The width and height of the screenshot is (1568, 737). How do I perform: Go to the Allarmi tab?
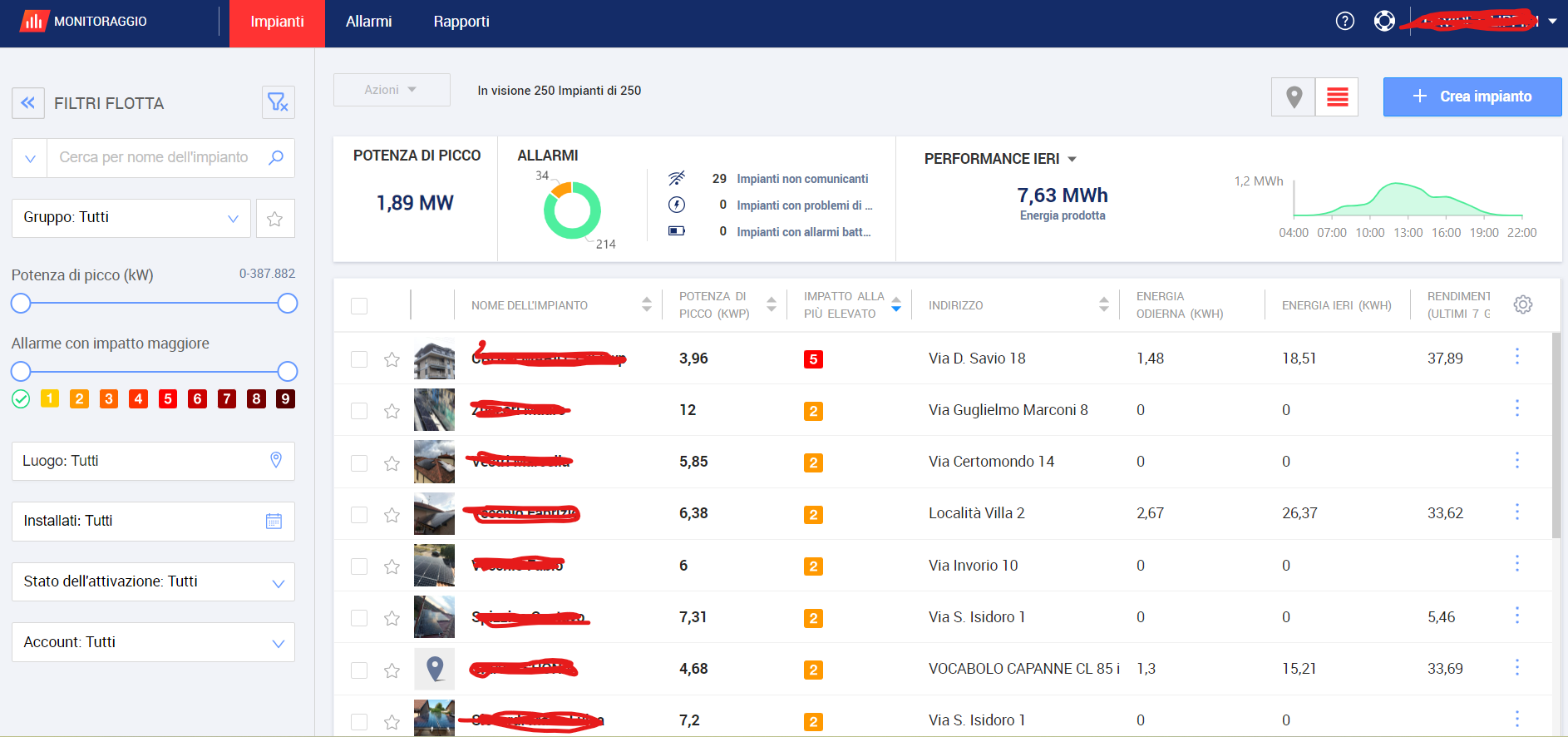pyautogui.click(x=368, y=22)
